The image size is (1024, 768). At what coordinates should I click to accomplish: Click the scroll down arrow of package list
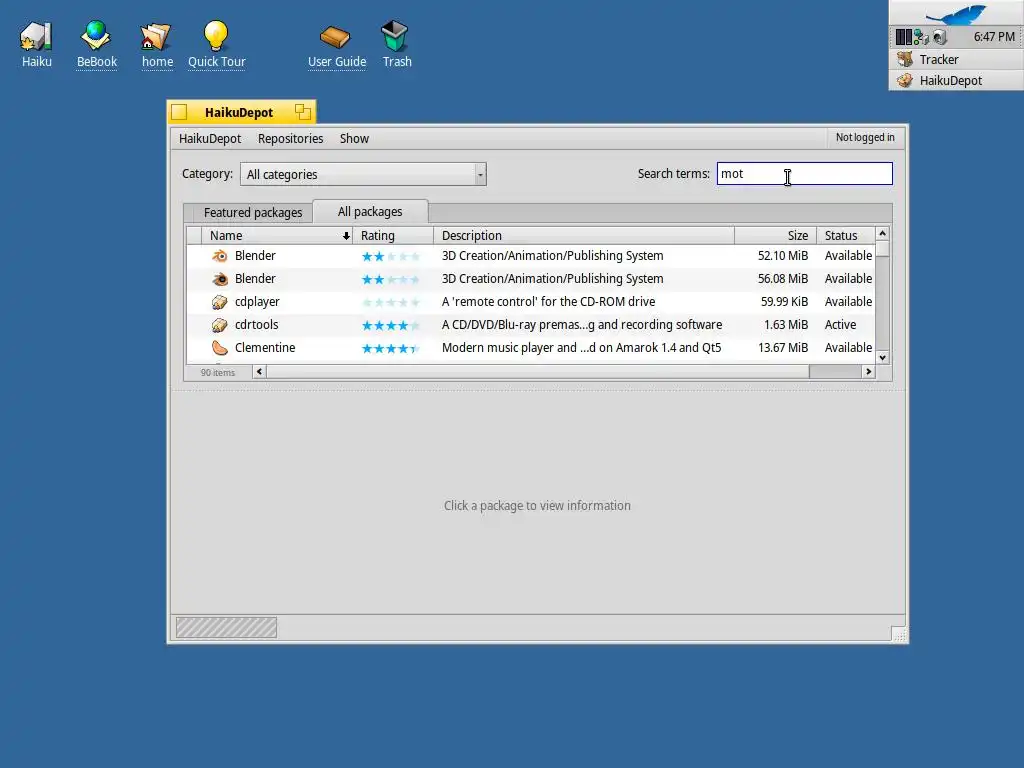coord(882,357)
